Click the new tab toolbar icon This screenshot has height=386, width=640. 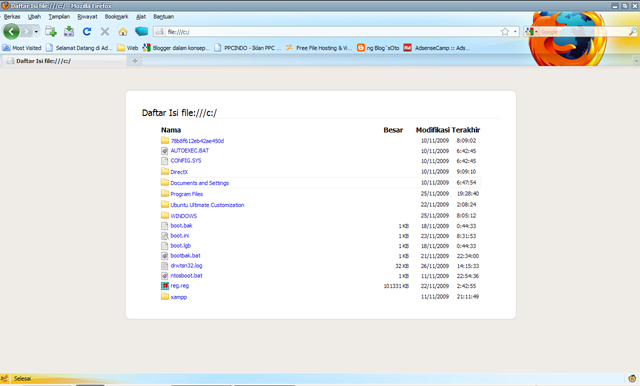(51, 31)
